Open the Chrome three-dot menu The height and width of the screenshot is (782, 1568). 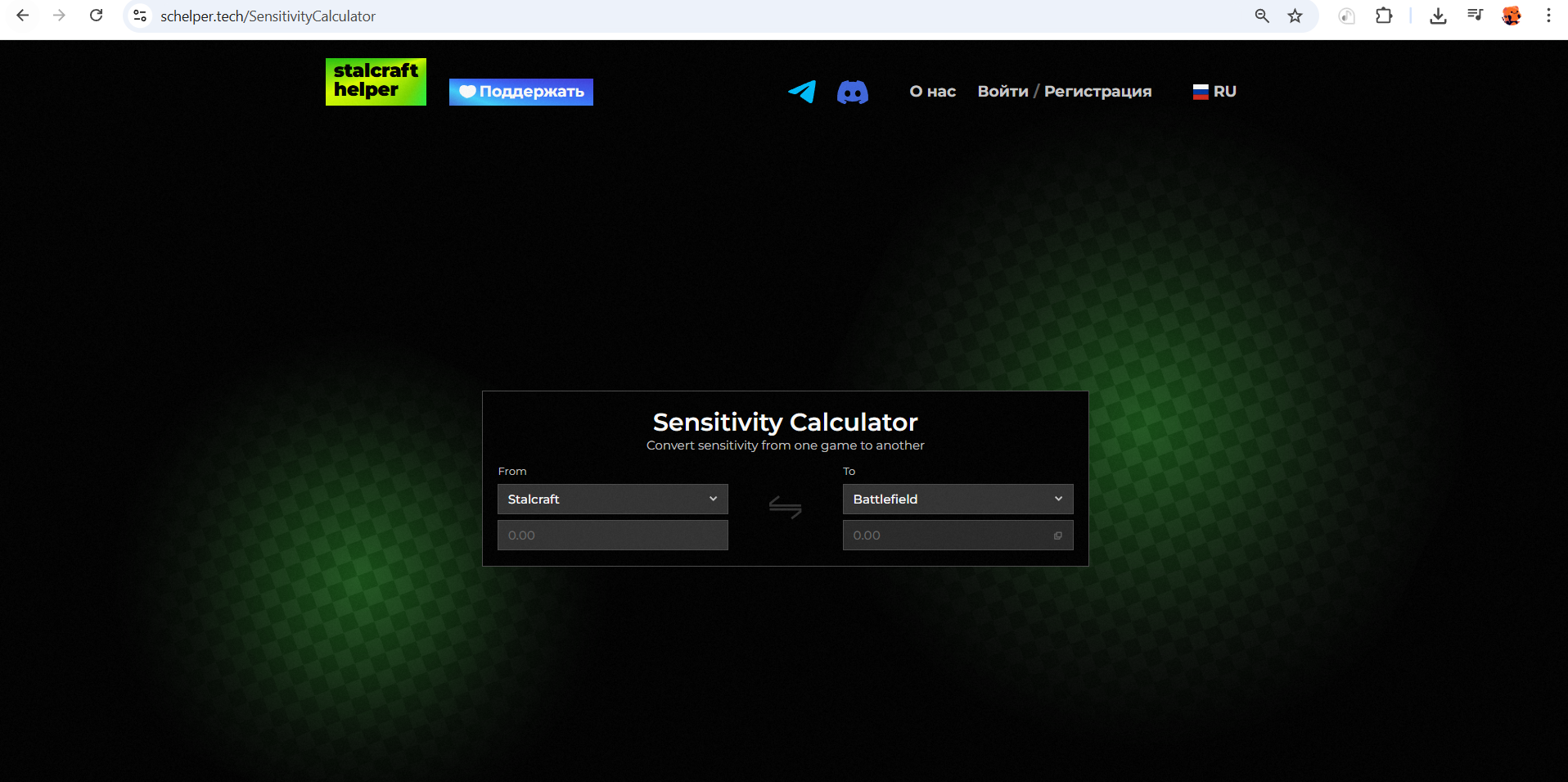[x=1548, y=16]
